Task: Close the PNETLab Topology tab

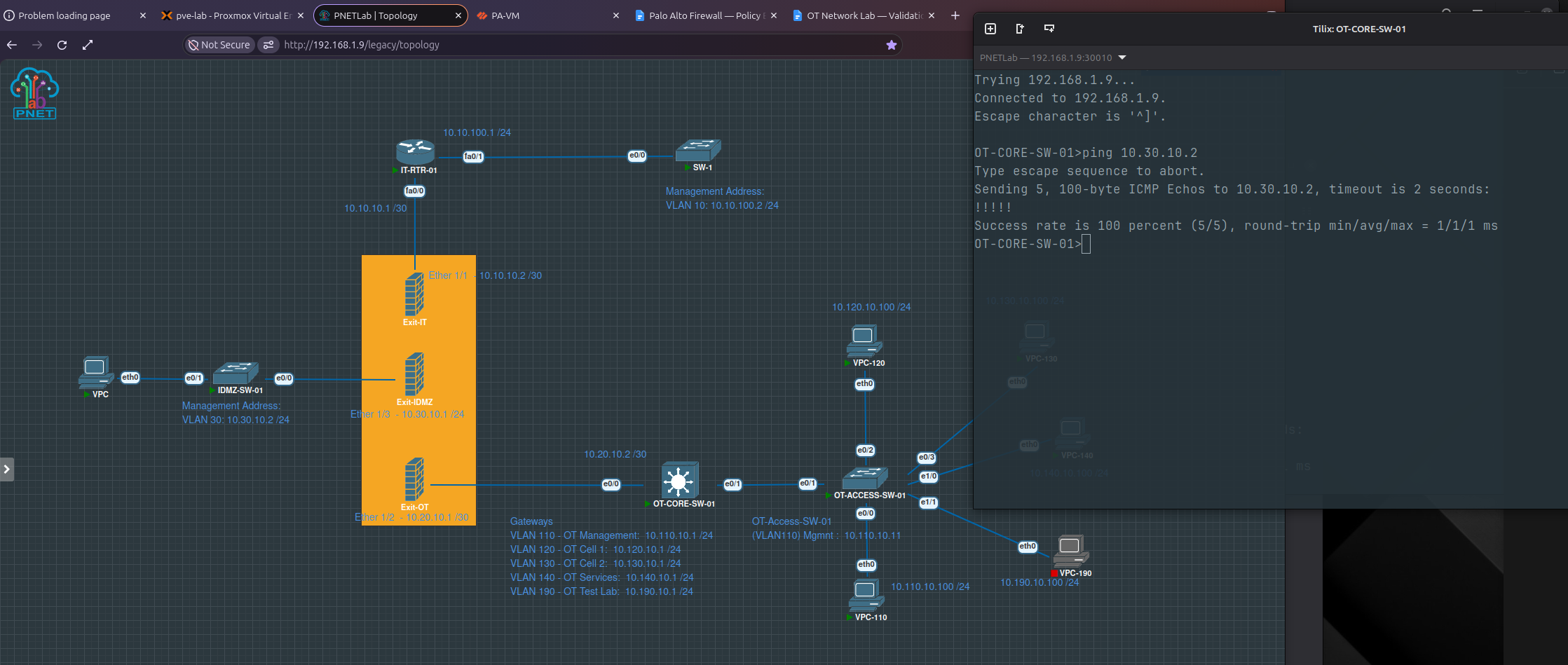Action: [458, 15]
